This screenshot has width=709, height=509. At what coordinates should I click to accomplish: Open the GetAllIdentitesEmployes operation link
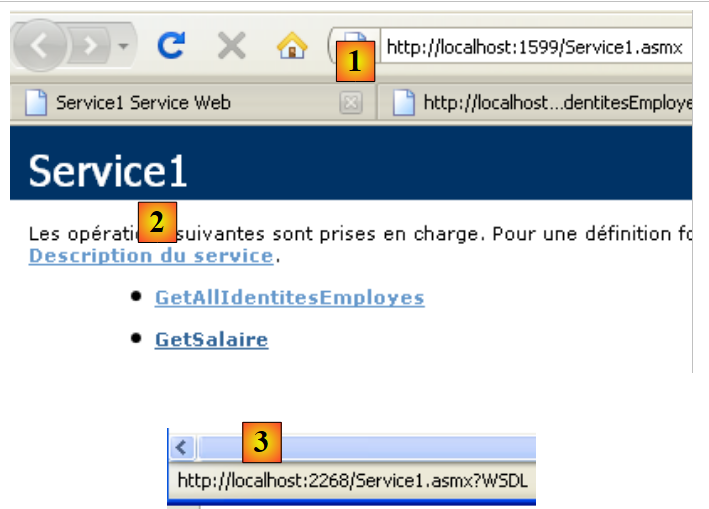[x=289, y=298]
